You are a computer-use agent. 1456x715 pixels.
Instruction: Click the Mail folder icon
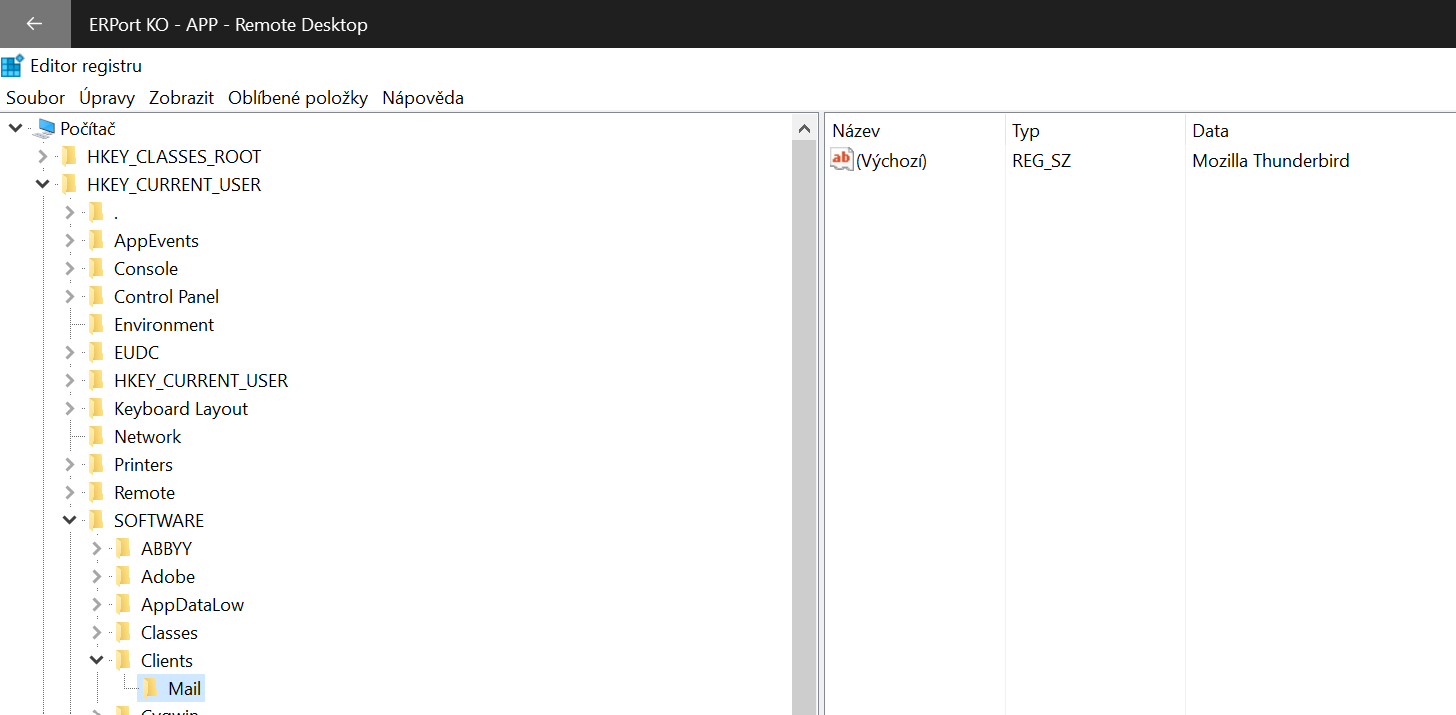(150, 689)
